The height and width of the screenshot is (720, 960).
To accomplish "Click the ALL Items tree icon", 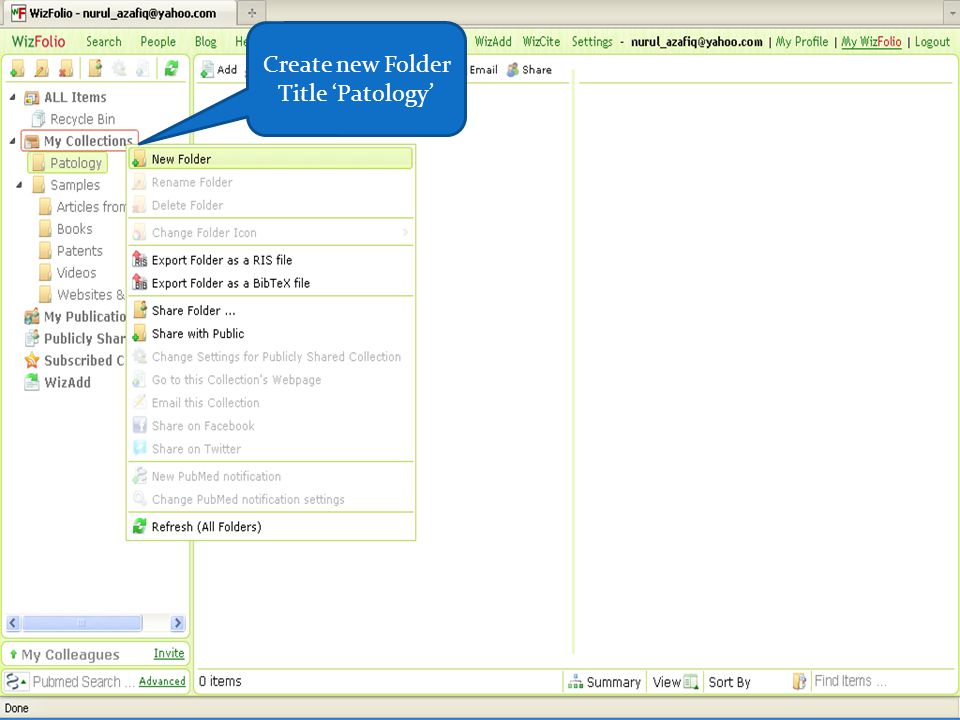I will 31,97.
